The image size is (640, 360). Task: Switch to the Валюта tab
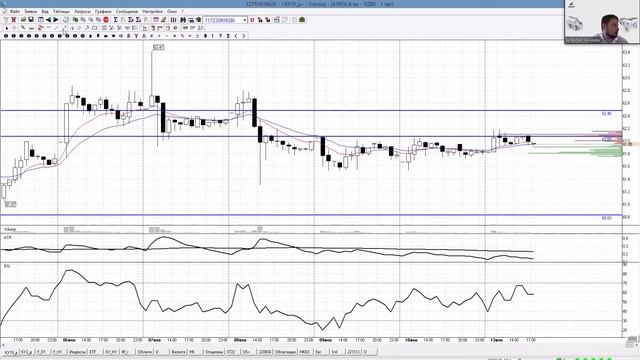pos(179,351)
